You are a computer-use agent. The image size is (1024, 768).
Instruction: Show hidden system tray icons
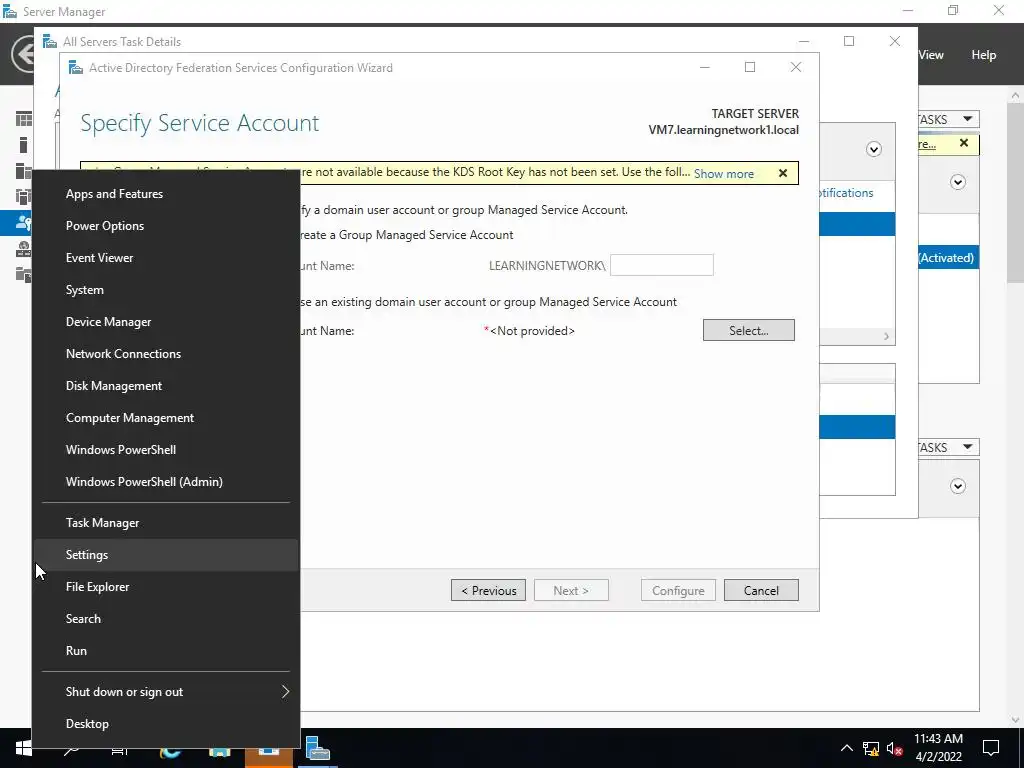pyautogui.click(x=846, y=748)
